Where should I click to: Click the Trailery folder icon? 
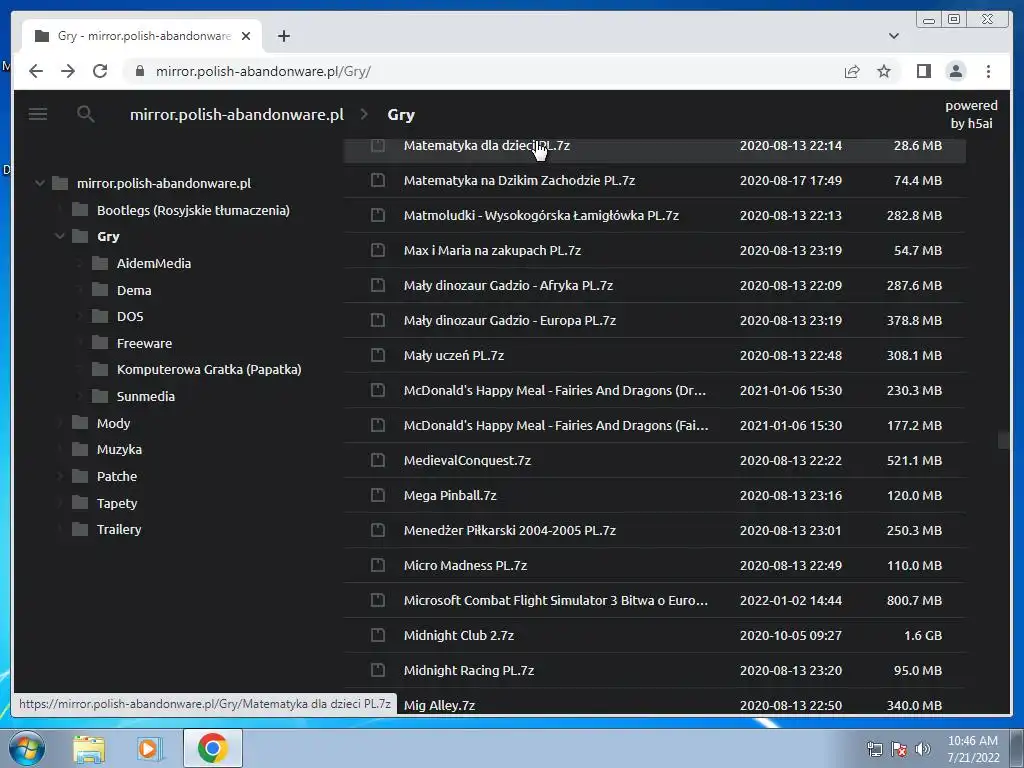80,529
